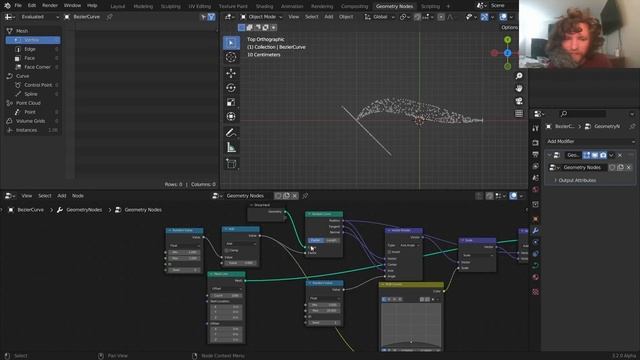Viewport: 640px width, 360px height.
Task: Click GeometryNodes in node editor breadcrumb
Action: [84, 210]
